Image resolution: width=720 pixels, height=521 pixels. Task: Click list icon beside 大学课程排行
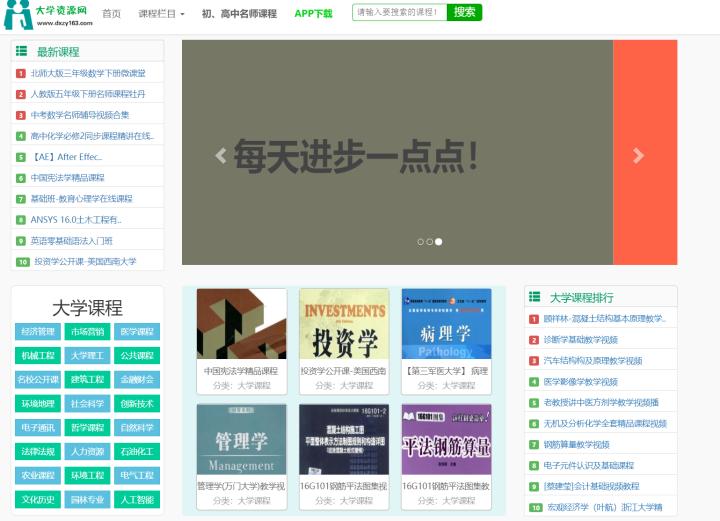[534, 297]
